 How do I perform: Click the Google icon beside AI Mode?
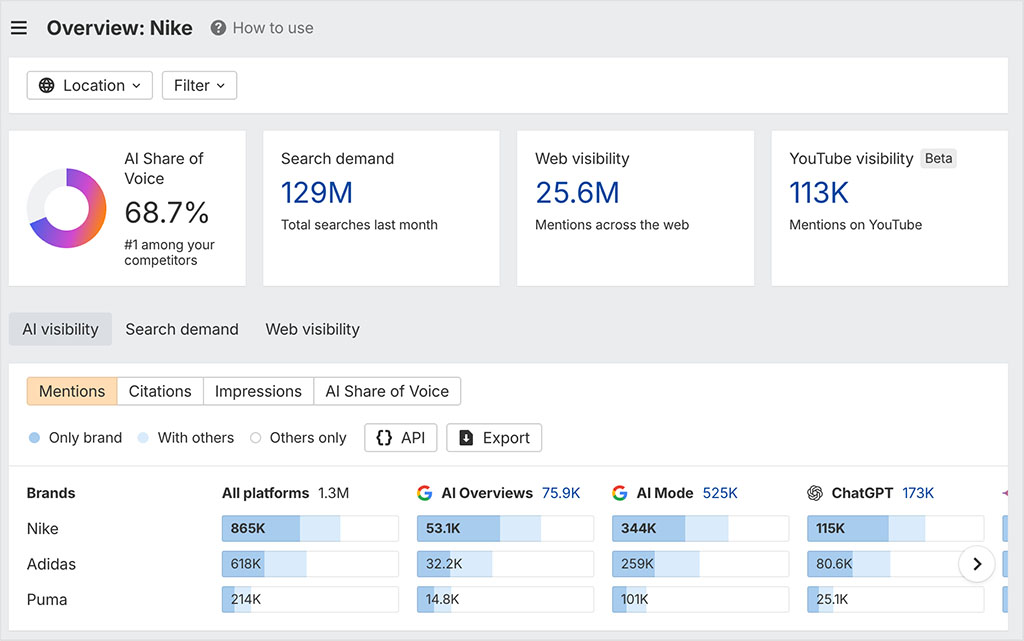tap(619, 493)
